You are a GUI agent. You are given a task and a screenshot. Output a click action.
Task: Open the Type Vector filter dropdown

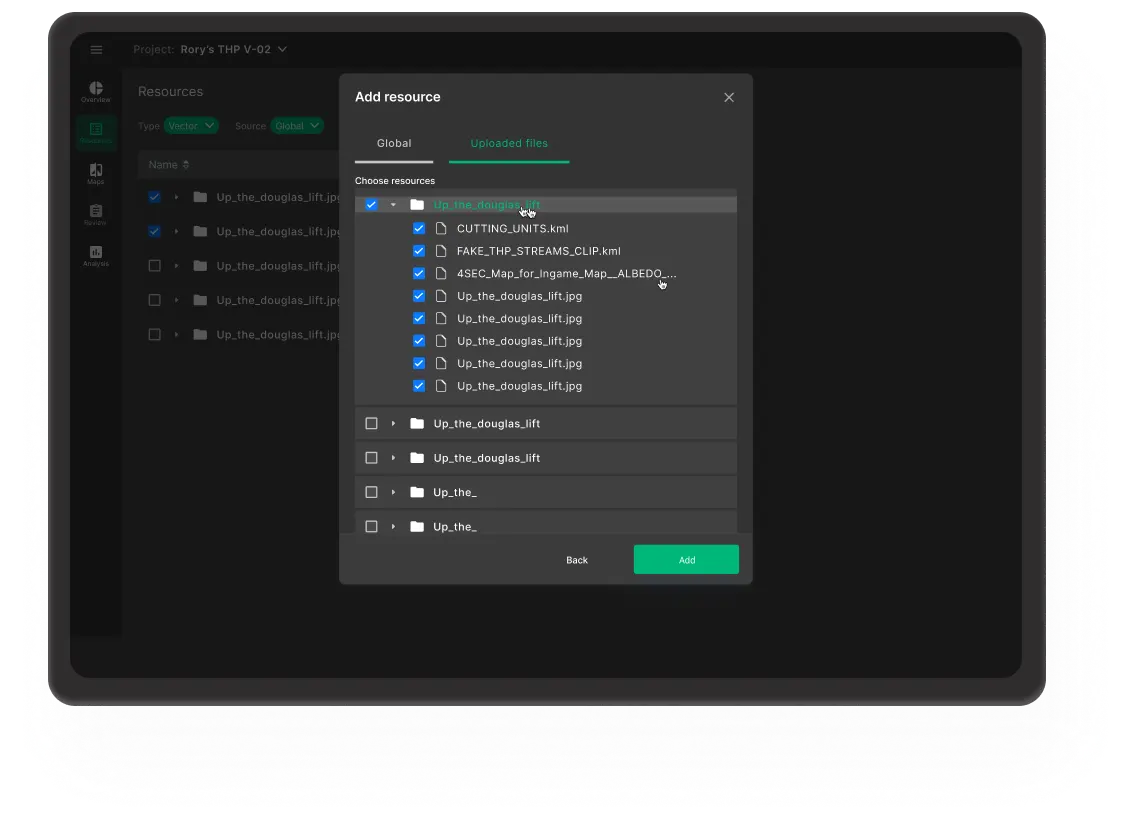click(191, 126)
